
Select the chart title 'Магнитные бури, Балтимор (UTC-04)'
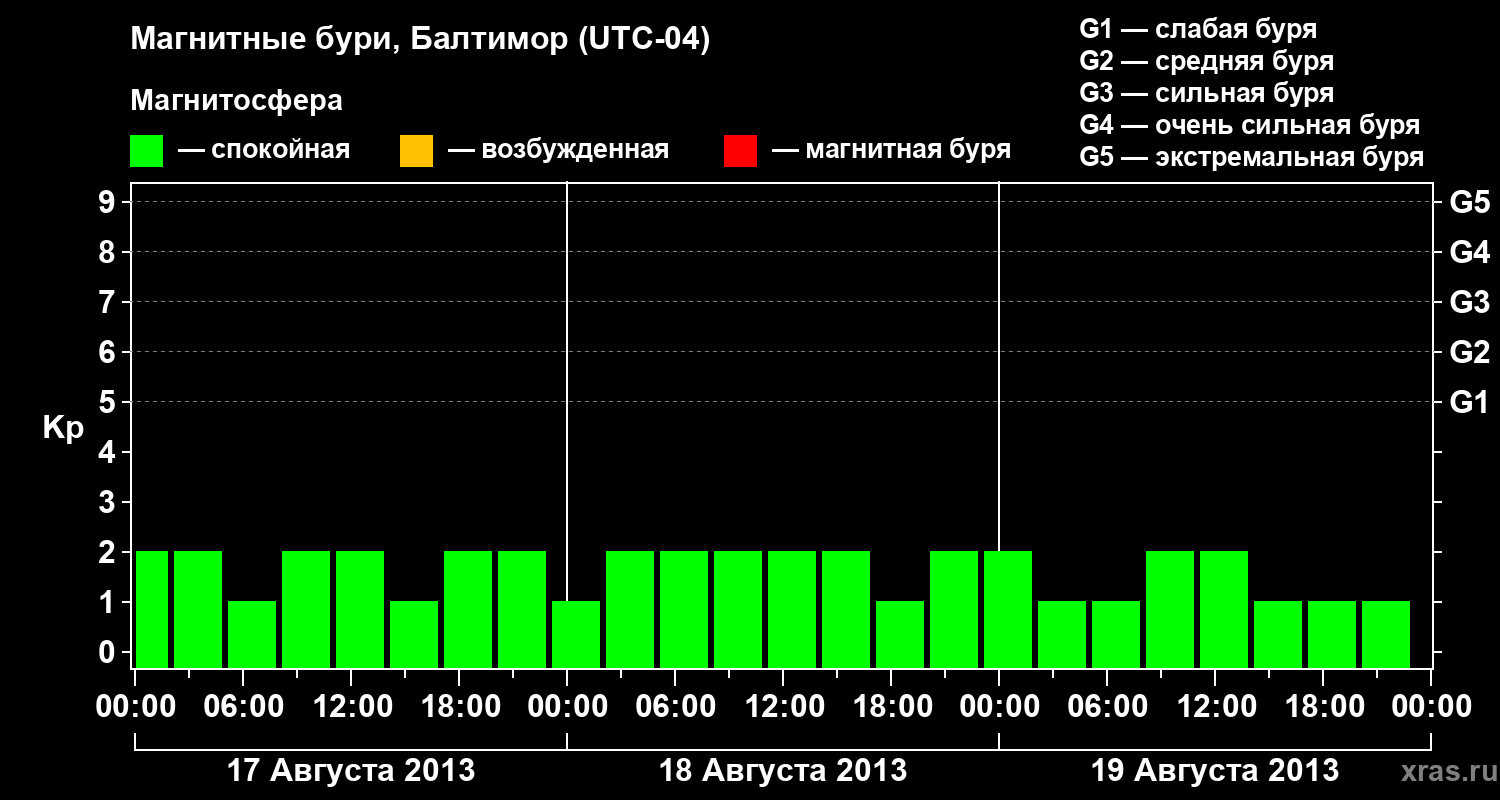click(x=420, y=41)
